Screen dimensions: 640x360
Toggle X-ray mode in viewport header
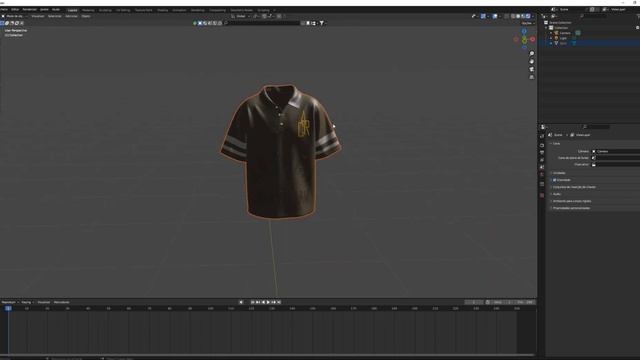(x=507, y=16)
